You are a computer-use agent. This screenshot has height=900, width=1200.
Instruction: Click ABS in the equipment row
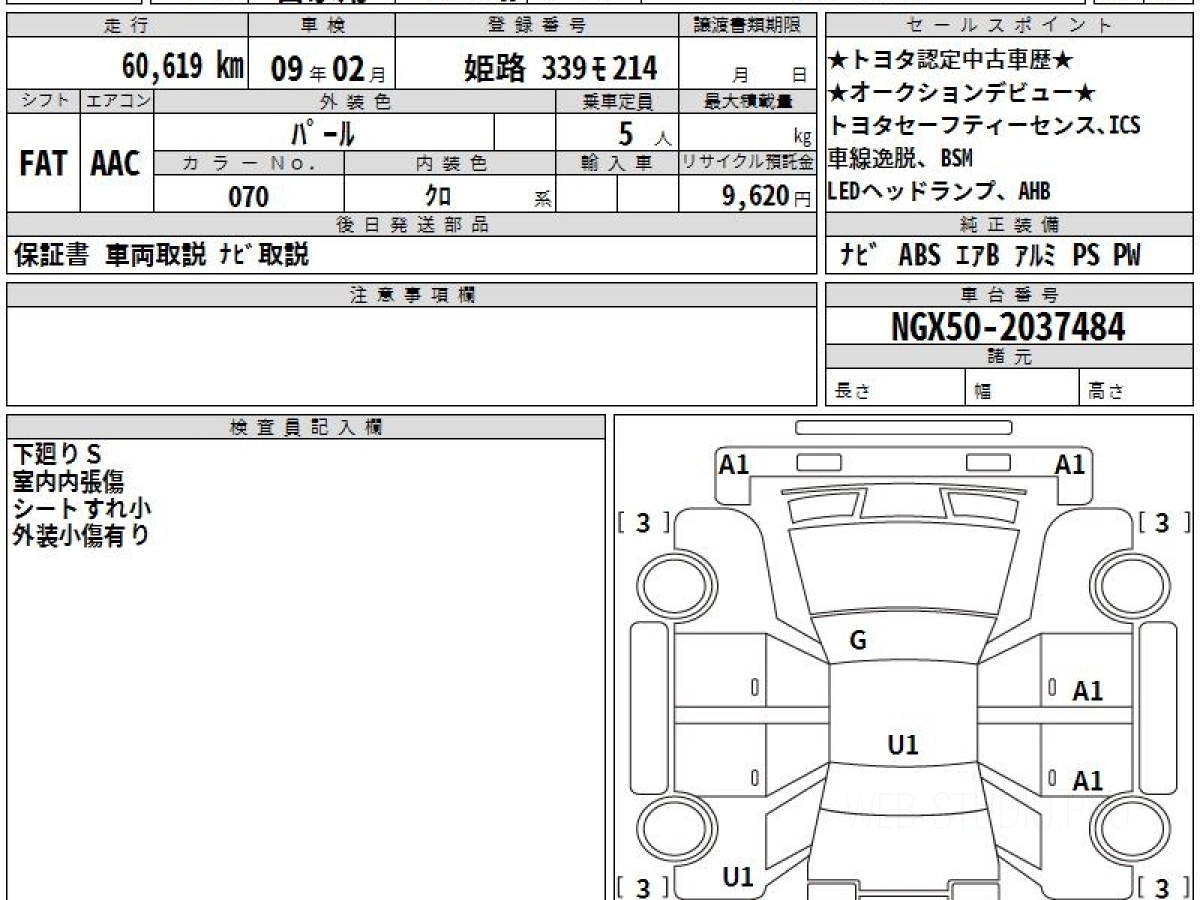pyautogui.click(x=919, y=256)
